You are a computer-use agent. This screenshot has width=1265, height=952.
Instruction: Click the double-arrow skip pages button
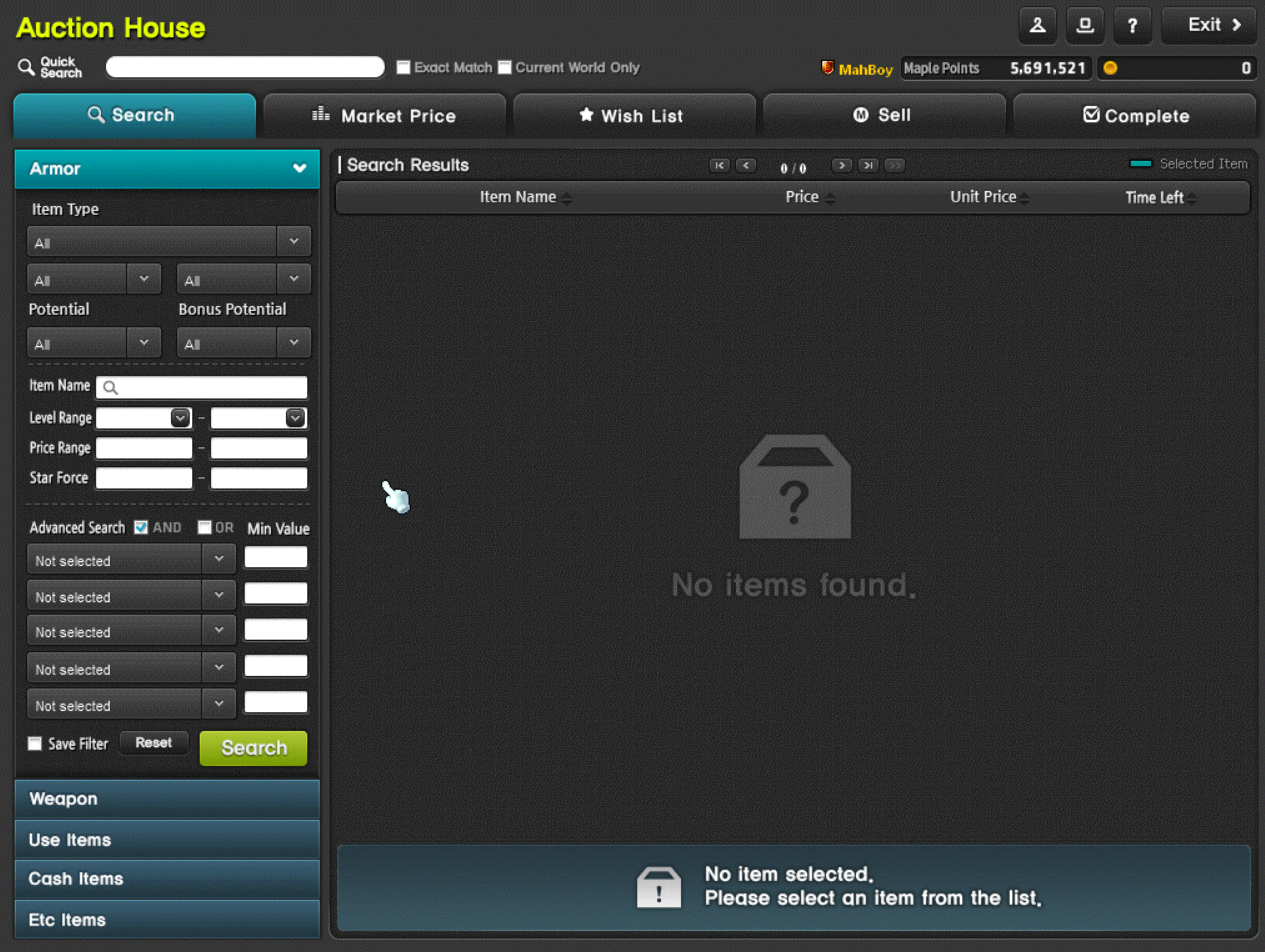[895, 165]
